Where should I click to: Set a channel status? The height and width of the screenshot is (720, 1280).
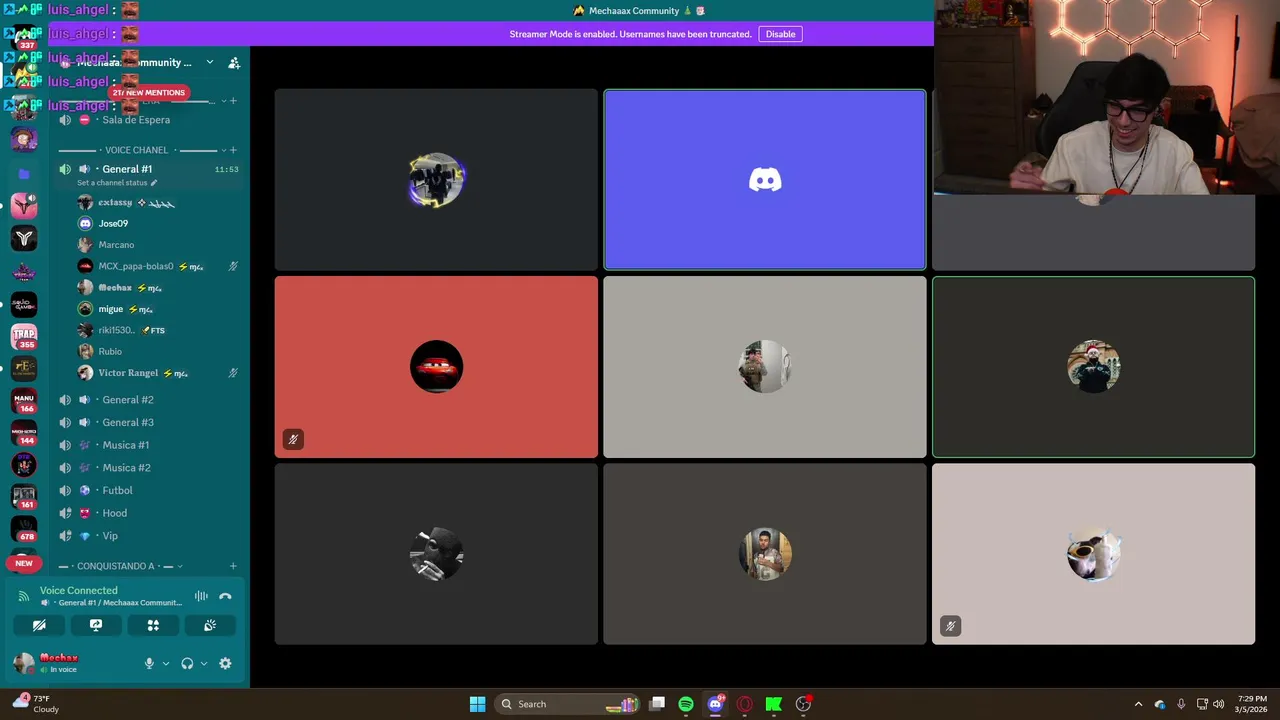pyautogui.click(x=117, y=183)
